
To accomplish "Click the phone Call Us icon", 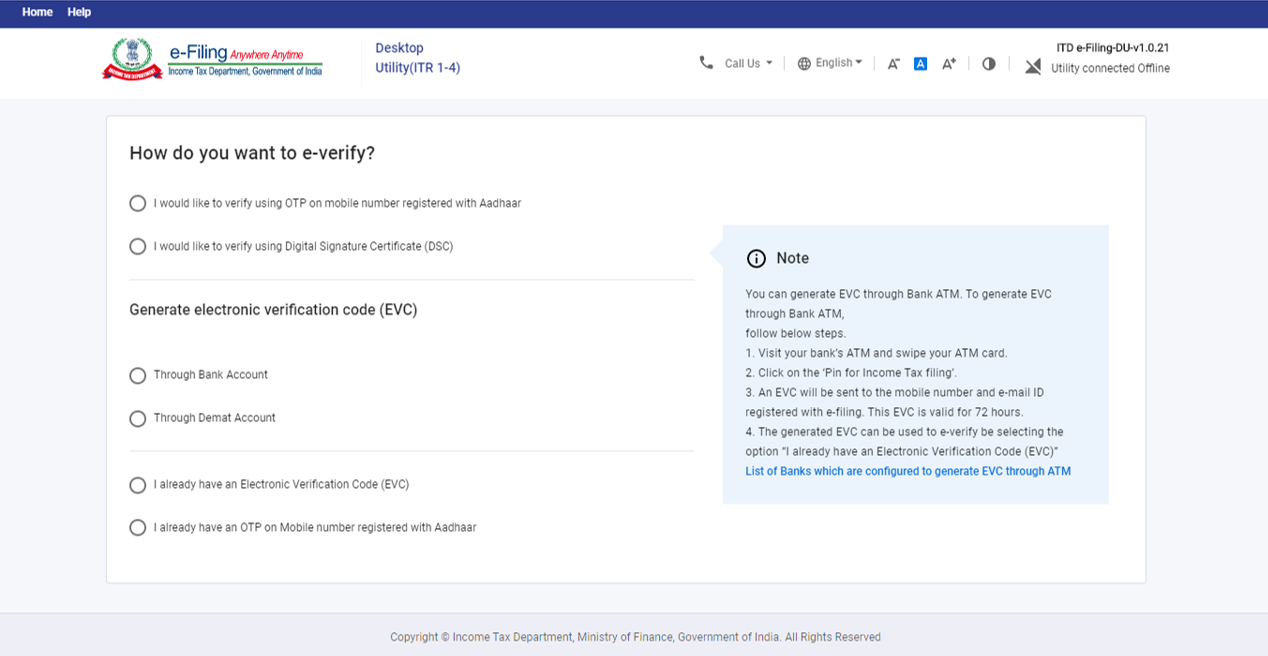I will pos(706,63).
